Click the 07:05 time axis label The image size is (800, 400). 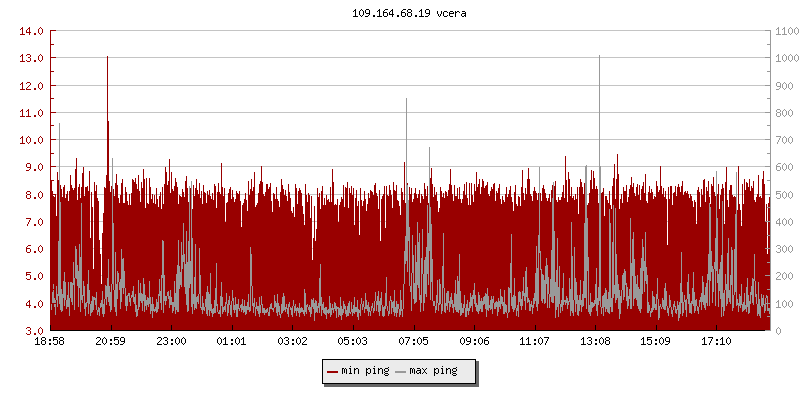(x=413, y=342)
